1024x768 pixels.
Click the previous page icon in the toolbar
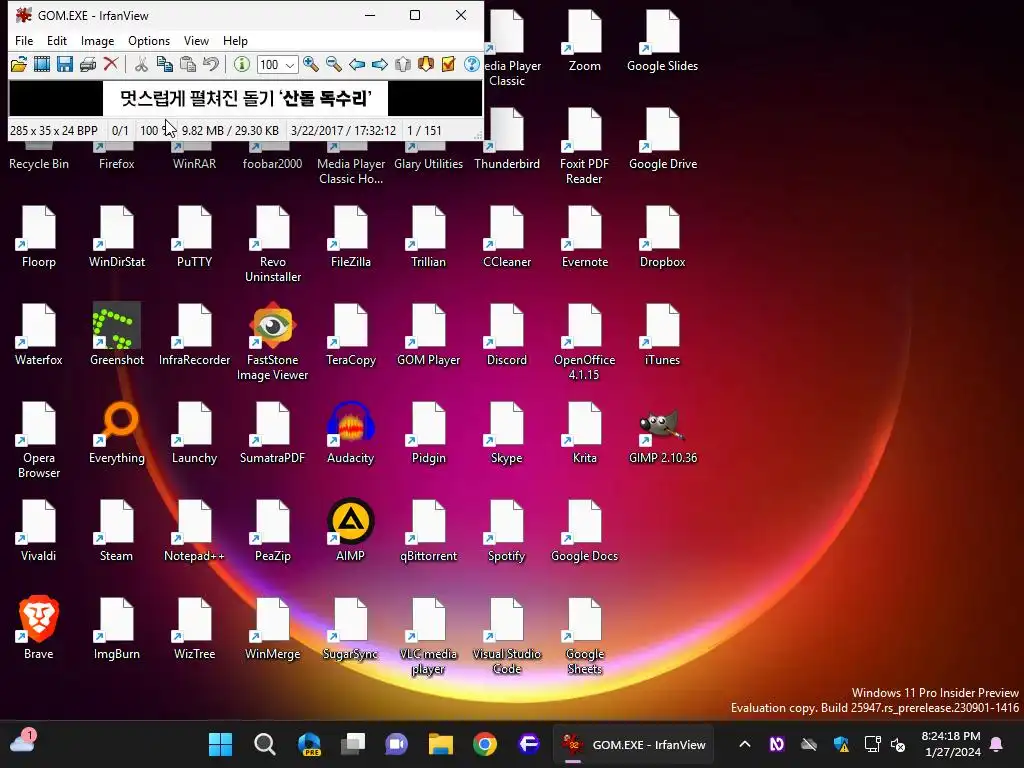coord(403,64)
